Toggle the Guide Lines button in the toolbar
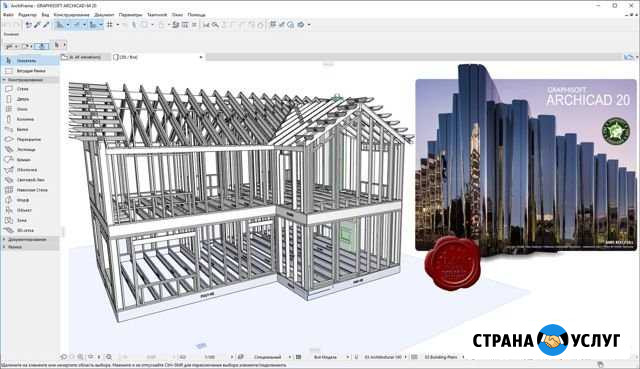The image size is (640, 369). (60, 25)
